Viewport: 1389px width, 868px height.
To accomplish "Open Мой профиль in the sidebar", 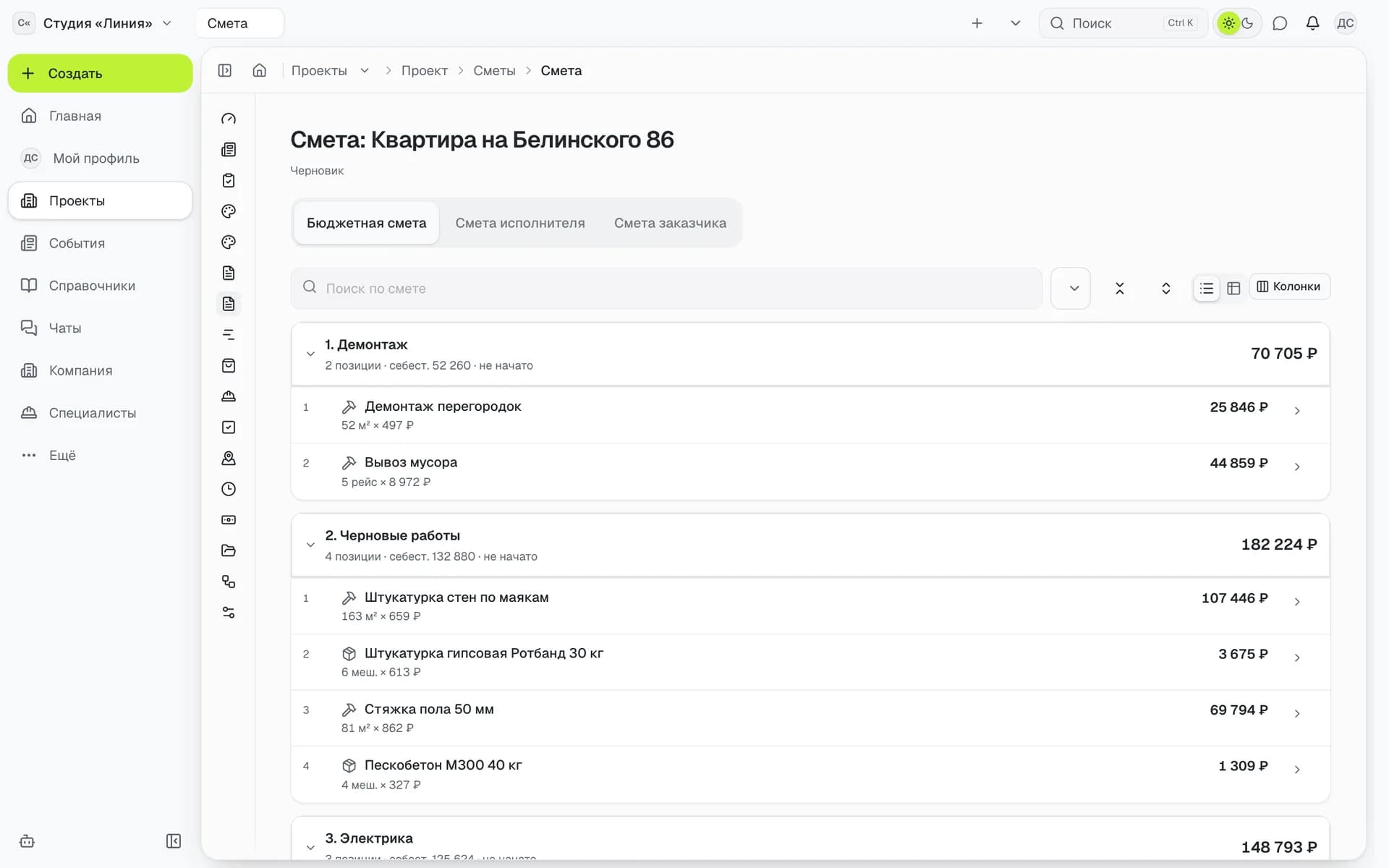I will pyautogui.click(x=100, y=158).
